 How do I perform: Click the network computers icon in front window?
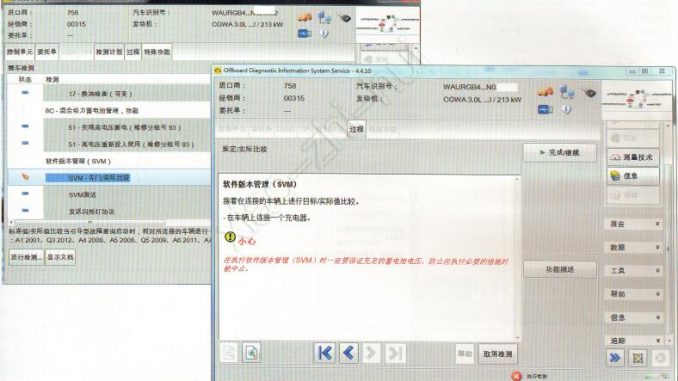(x=566, y=92)
